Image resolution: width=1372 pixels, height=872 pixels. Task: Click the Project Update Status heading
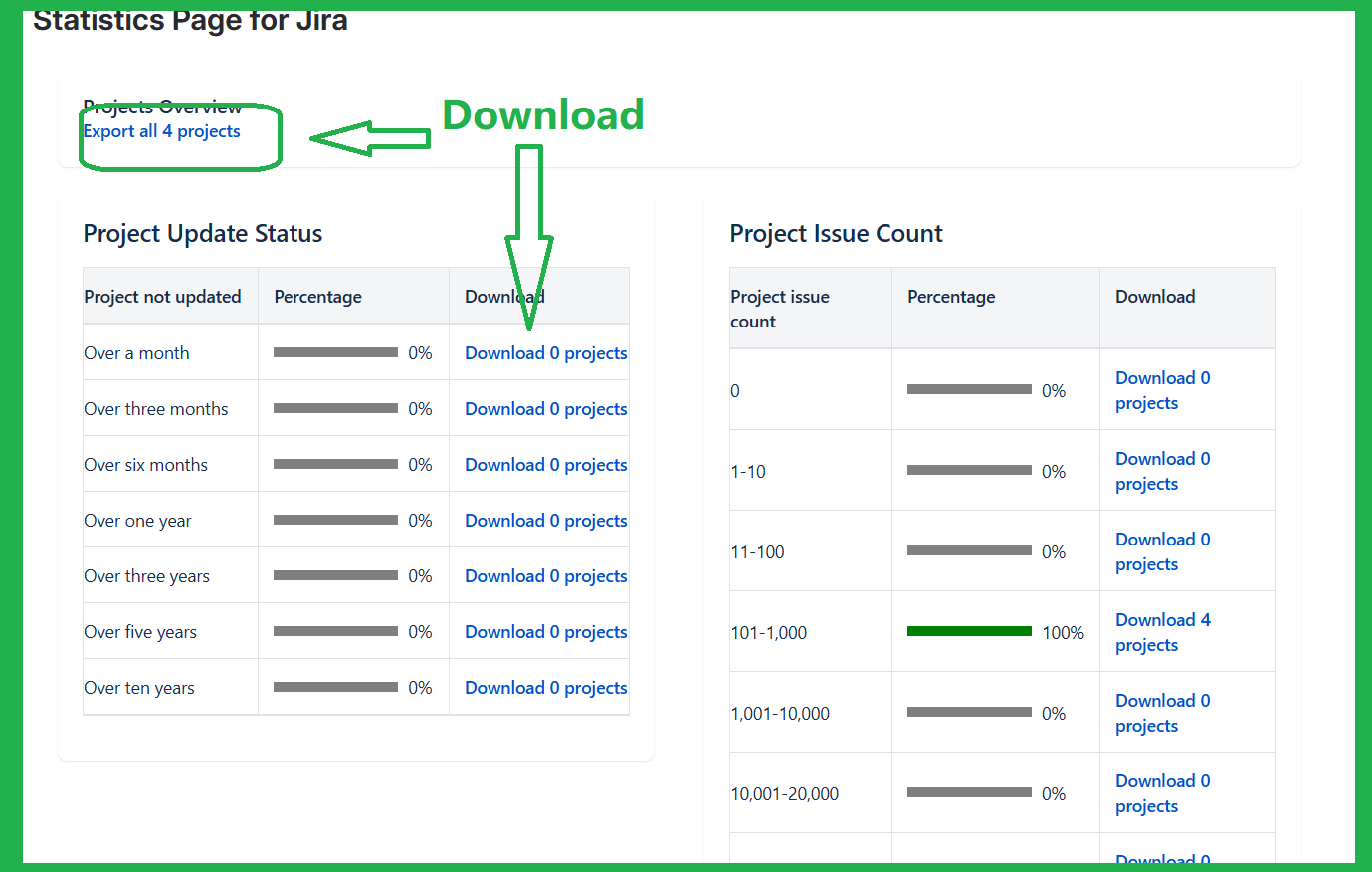point(203,234)
